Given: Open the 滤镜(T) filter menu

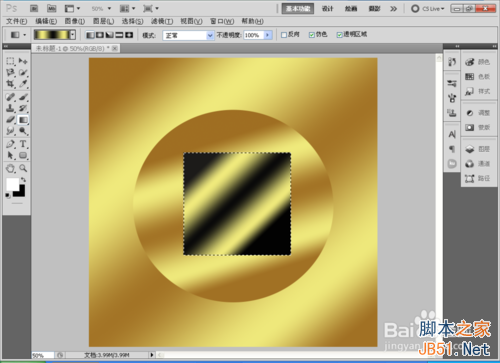Looking at the screenshot, I should 162,21.
